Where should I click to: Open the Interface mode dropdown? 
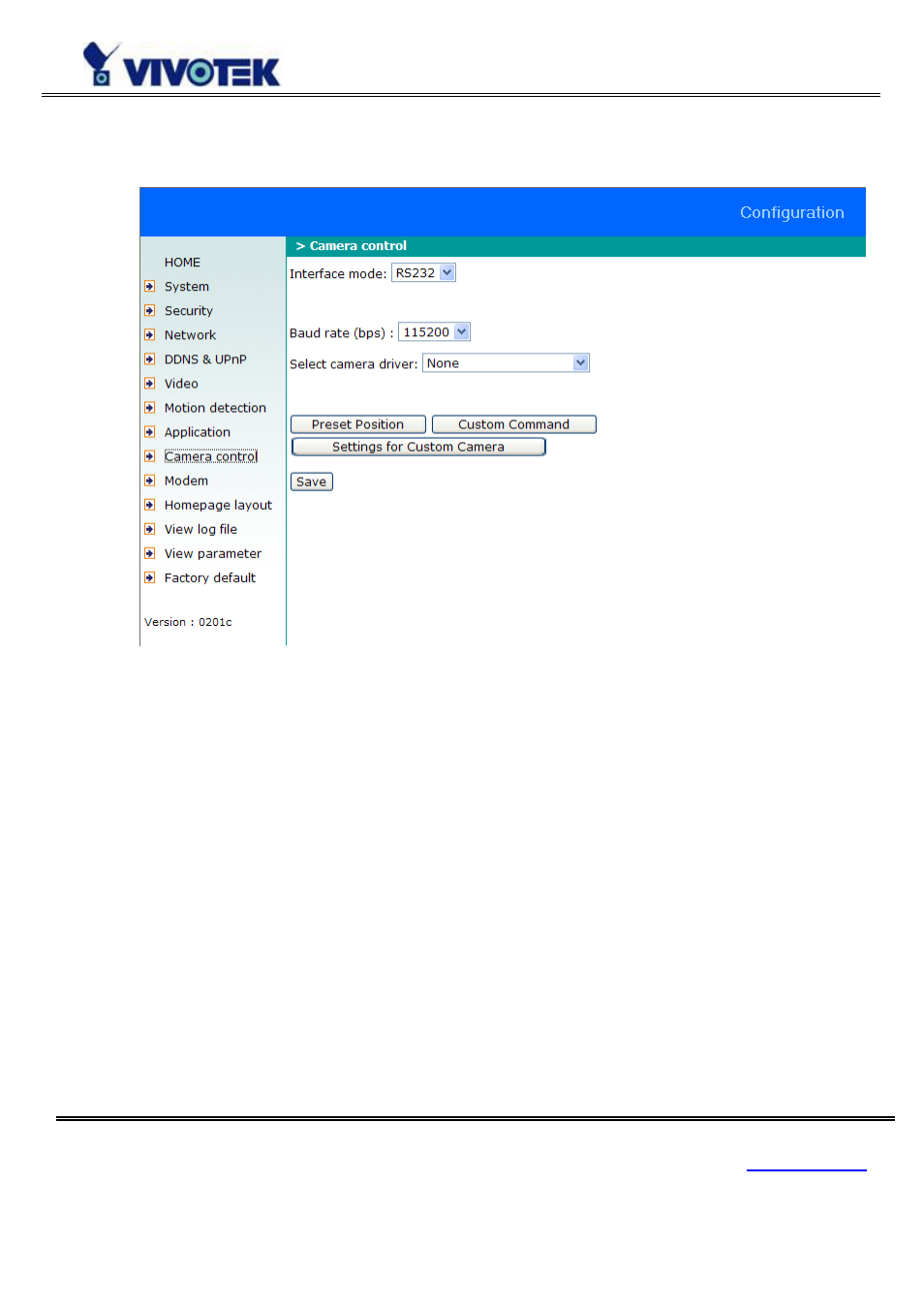(x=423, y=273)
